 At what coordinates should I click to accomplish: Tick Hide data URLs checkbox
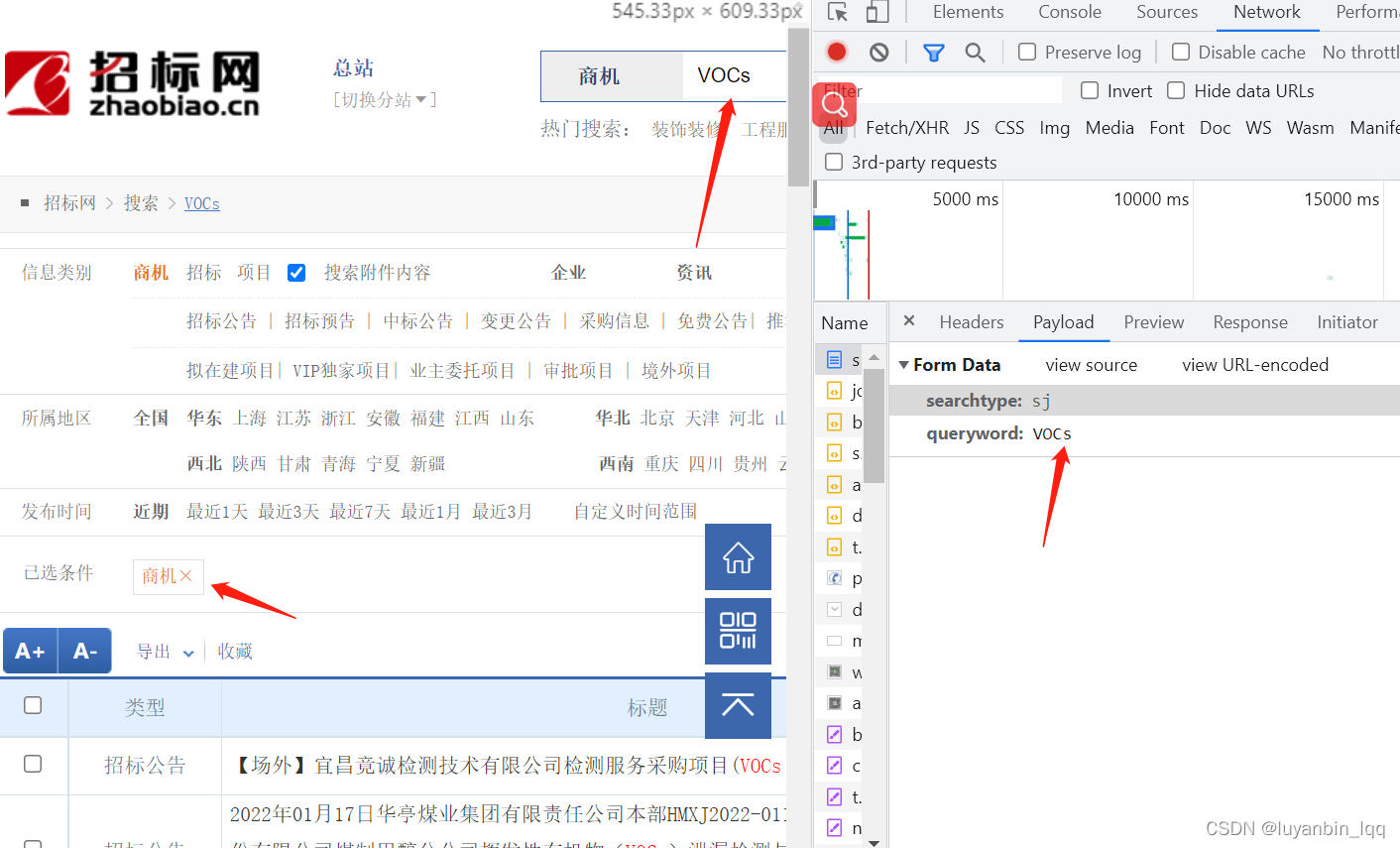point(1176,90)
